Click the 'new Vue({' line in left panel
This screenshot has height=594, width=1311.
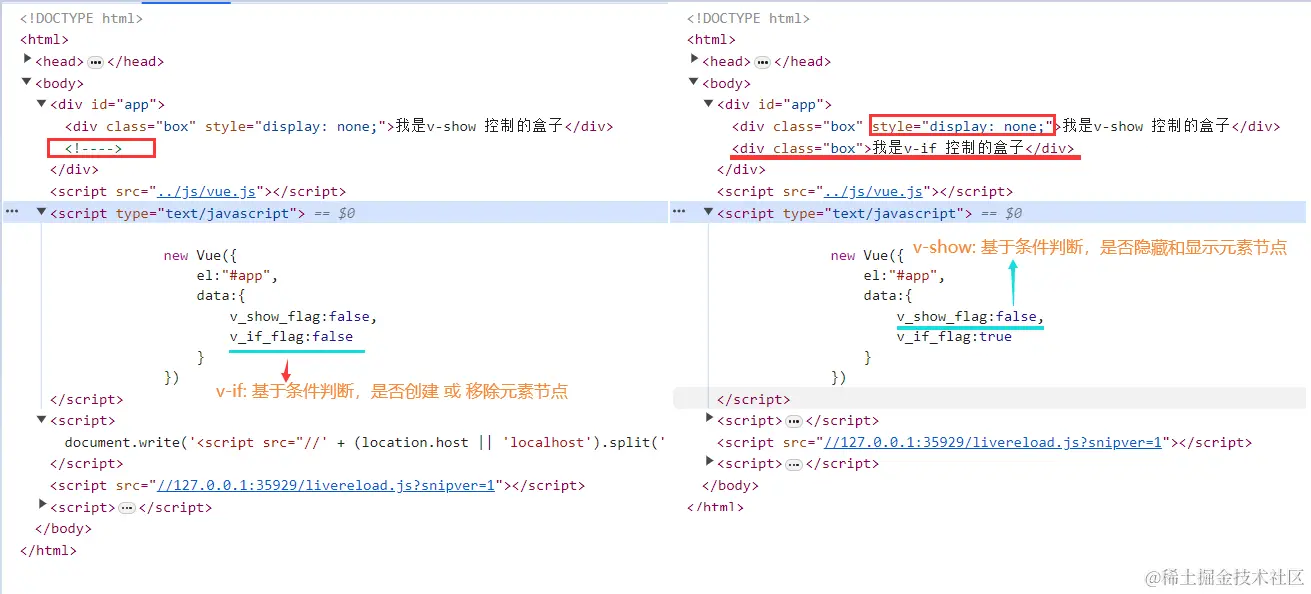pos(201,255)
